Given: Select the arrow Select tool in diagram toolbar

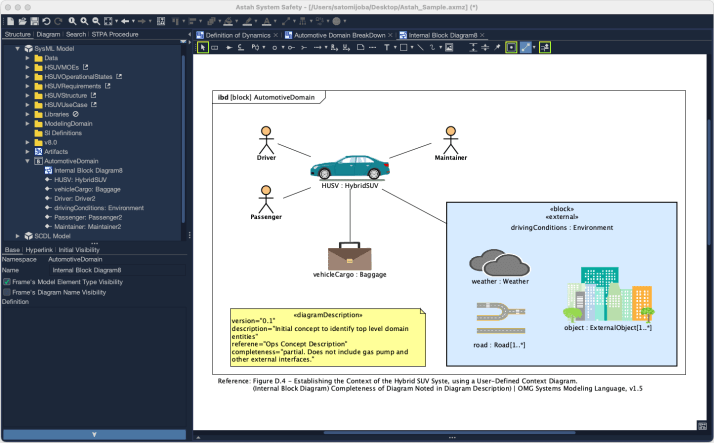Looking at the screenshot, I should [203, 47].
